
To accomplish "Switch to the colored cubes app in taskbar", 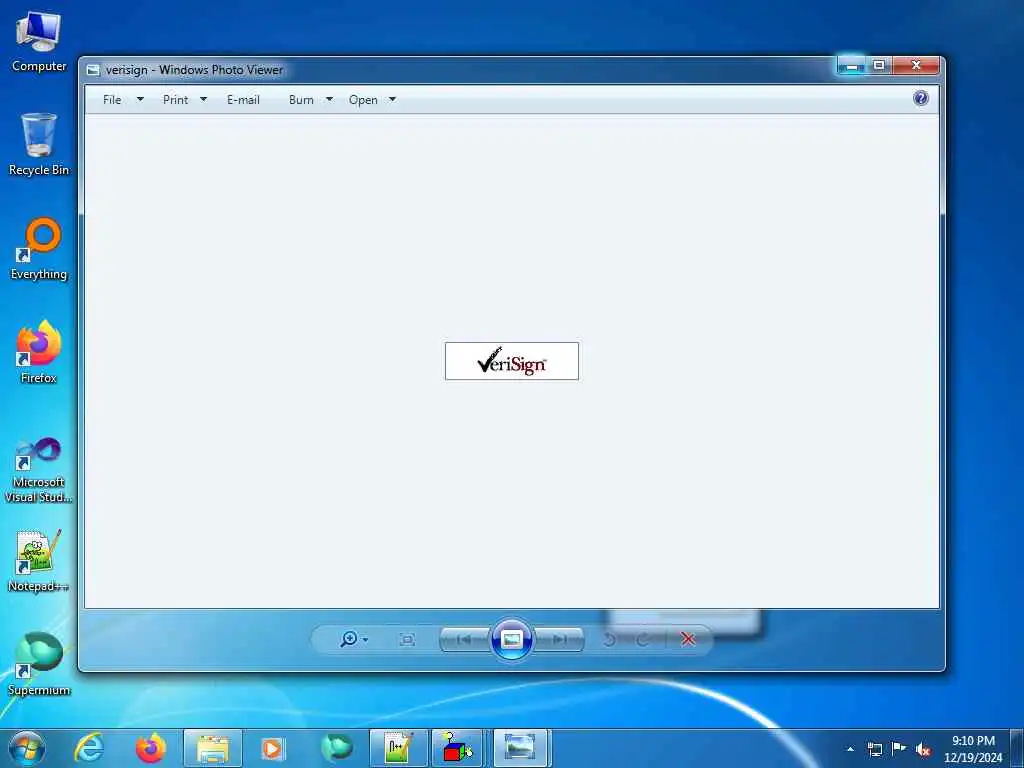I will click(x=458, y=748).
